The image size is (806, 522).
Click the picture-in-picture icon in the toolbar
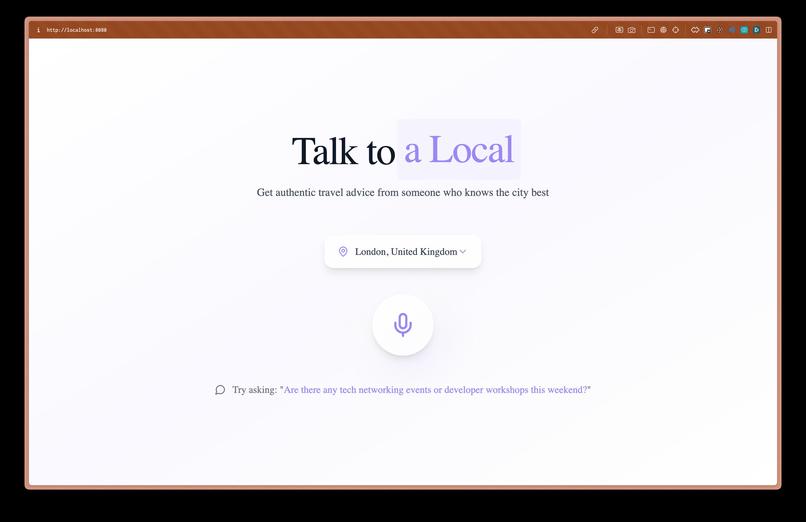pos(708,30)
